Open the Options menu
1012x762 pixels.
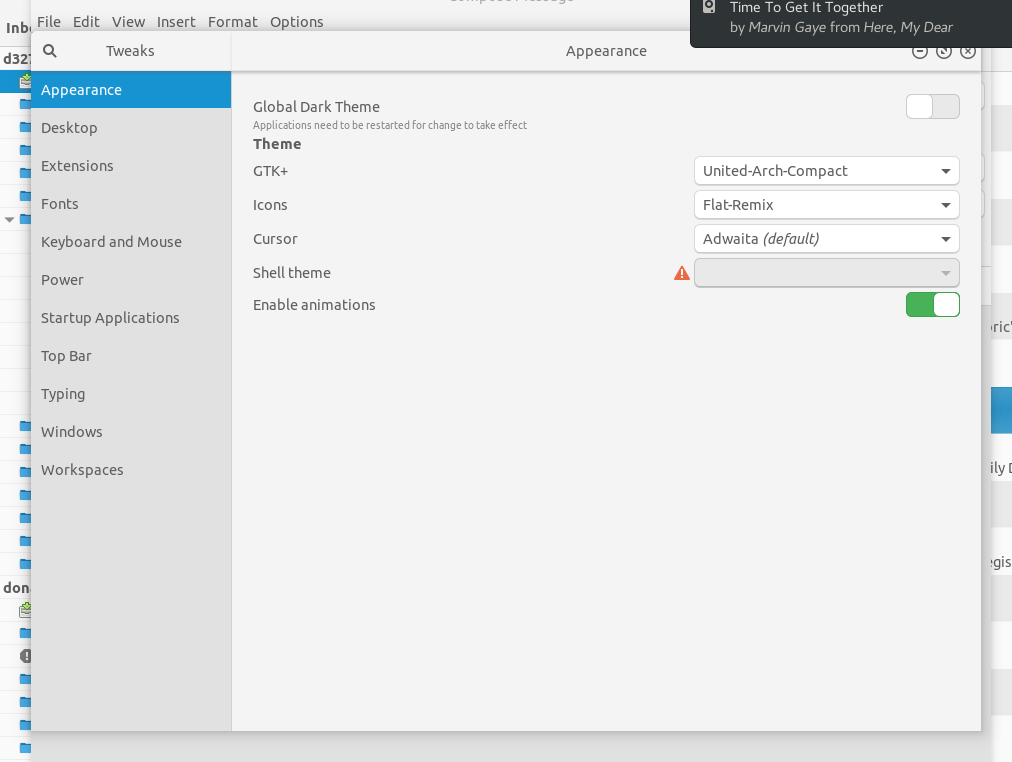tap(296, 21)
